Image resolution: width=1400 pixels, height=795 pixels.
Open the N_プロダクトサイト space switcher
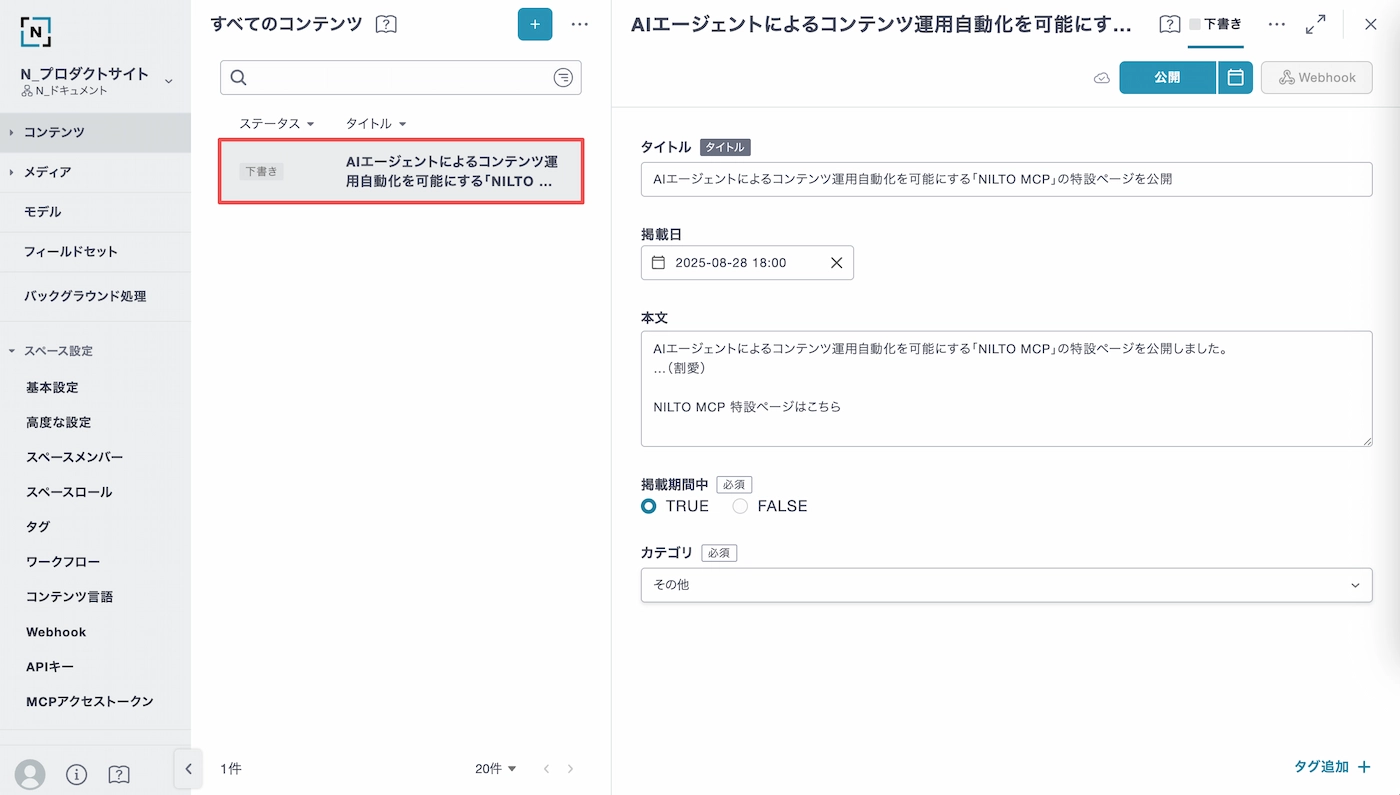tap(97, 80)
